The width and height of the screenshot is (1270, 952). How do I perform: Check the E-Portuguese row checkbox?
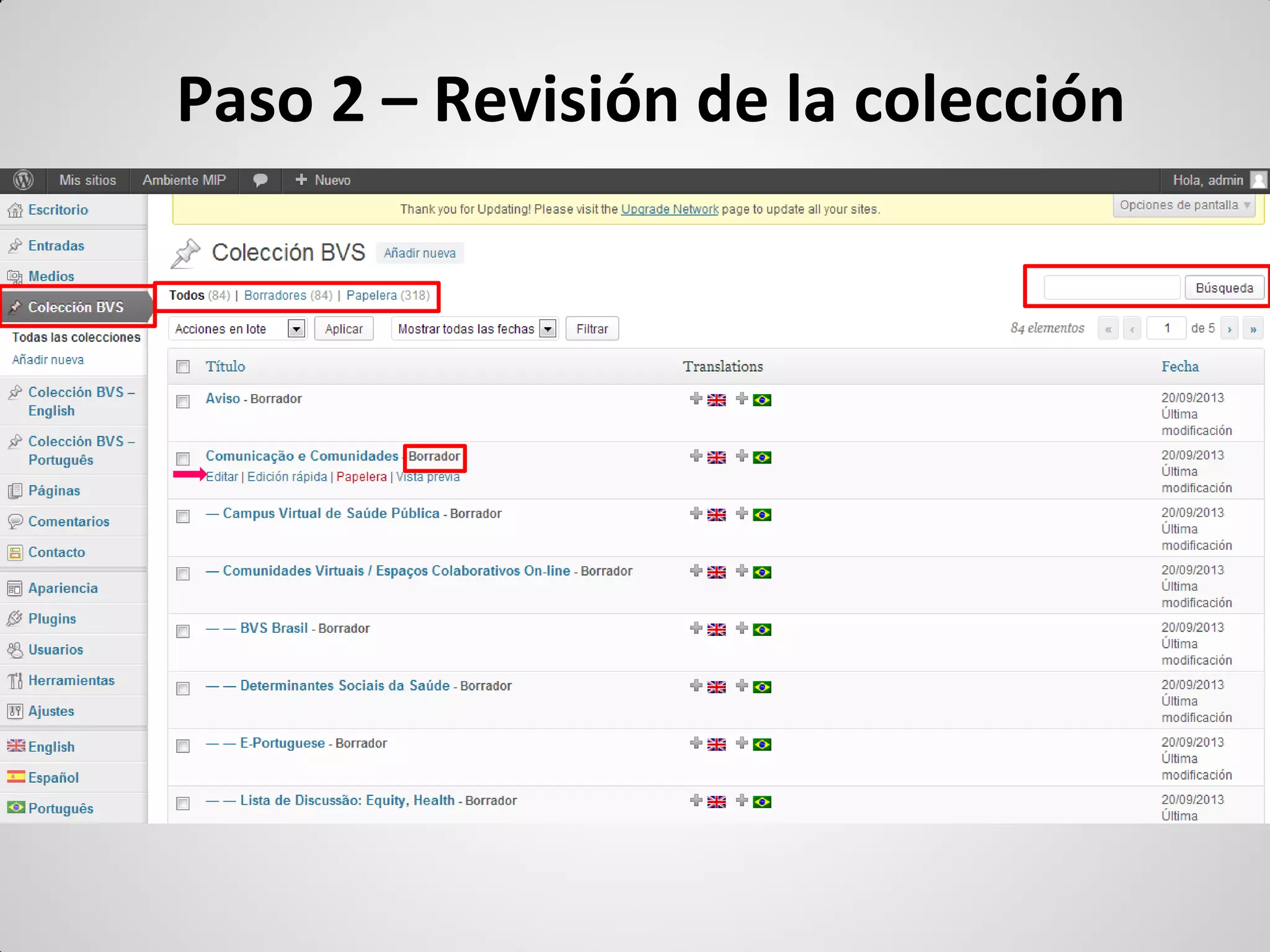click(x=183, y=746)
